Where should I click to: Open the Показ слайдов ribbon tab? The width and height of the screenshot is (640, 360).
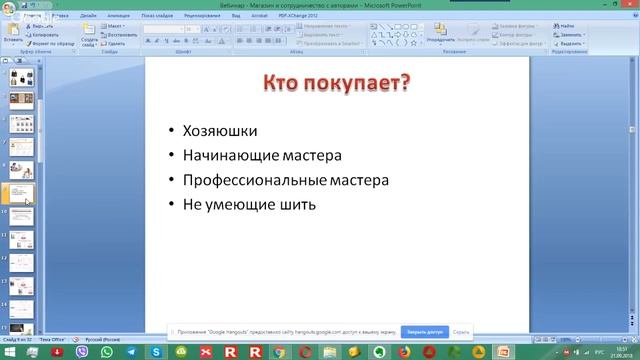pos(157,16)
